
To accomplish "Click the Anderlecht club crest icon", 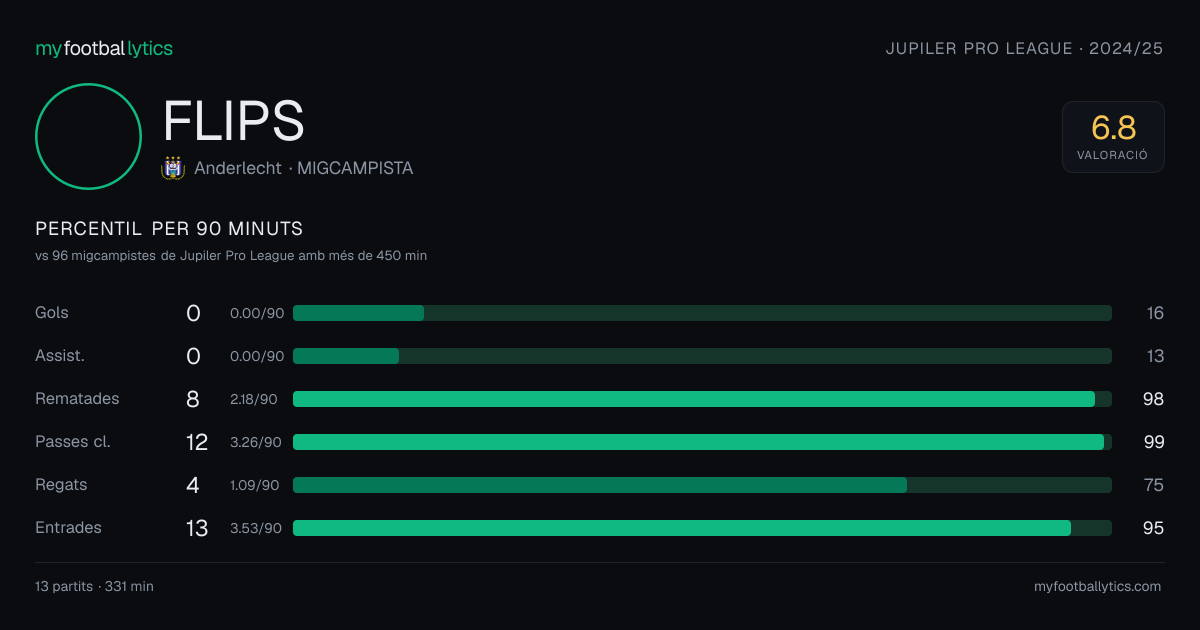I will coord(173,168).
